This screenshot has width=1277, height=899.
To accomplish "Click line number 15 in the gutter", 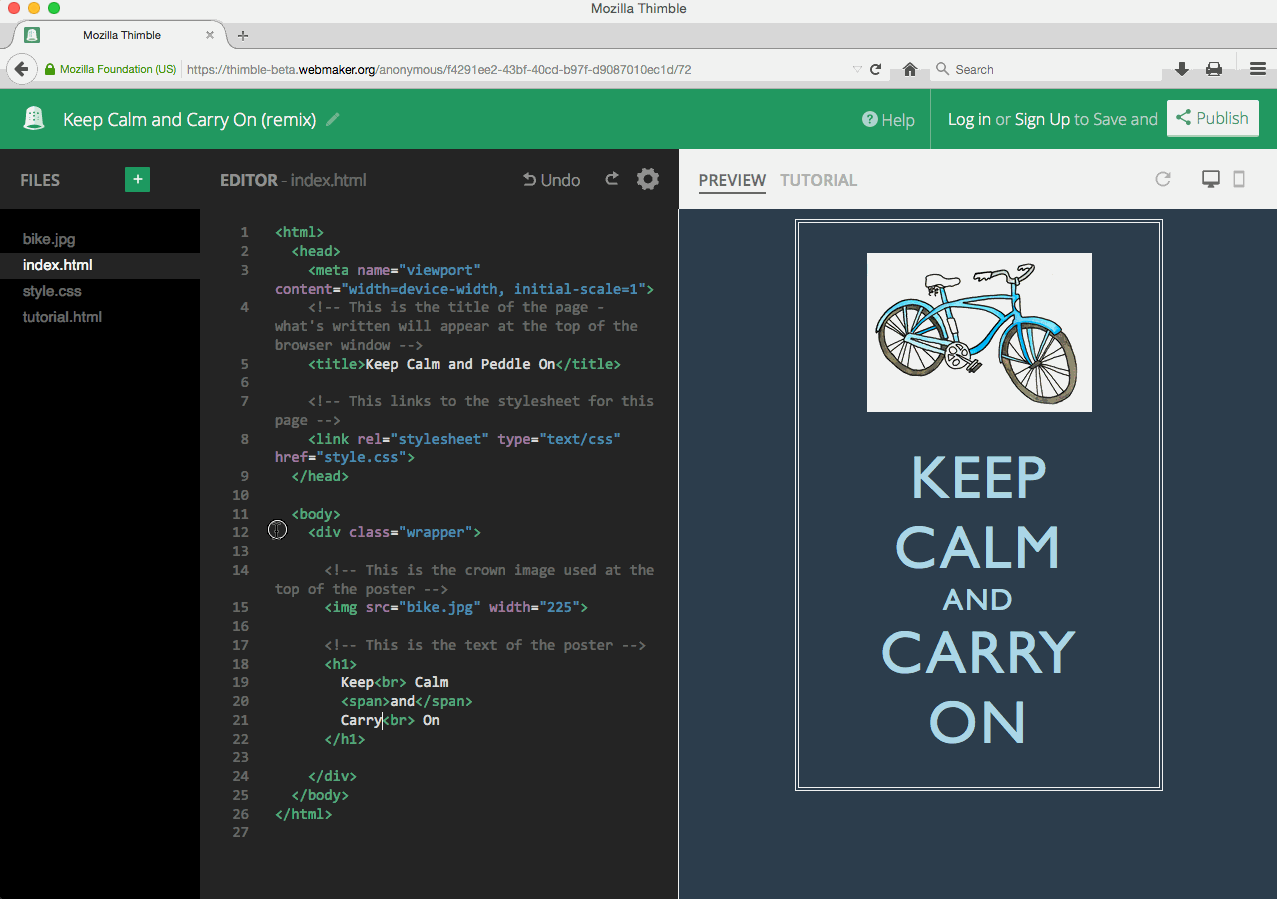I will click(241, 607).
